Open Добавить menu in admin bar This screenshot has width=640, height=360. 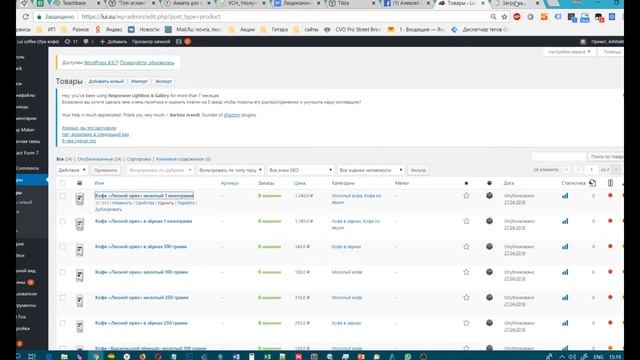[113, 42]
